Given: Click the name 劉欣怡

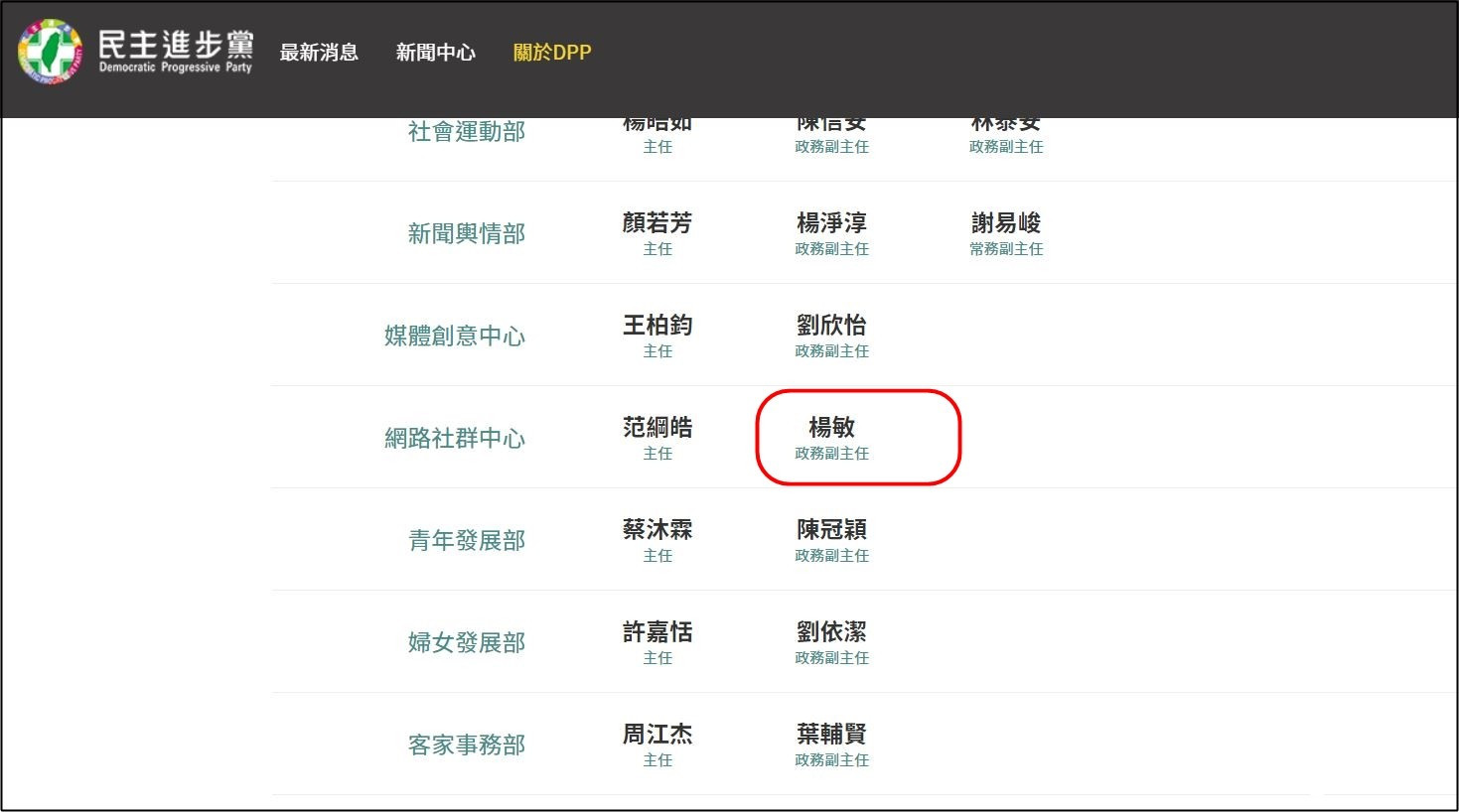Looking at the screenshot, I should pyautogui.click(x=831, y=325).
